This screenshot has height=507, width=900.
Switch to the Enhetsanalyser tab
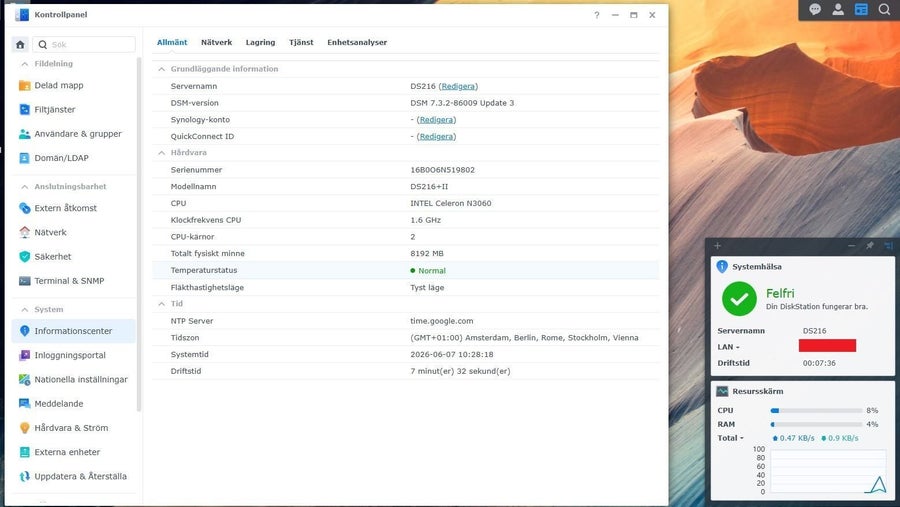[x=357, y=42]
